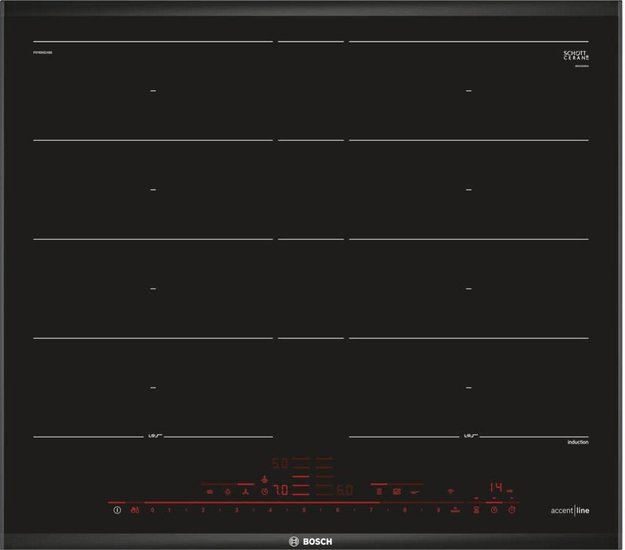Choose heat level 3 on the scale
This screenshot has width=625, height=550.
tap(236, 510)
